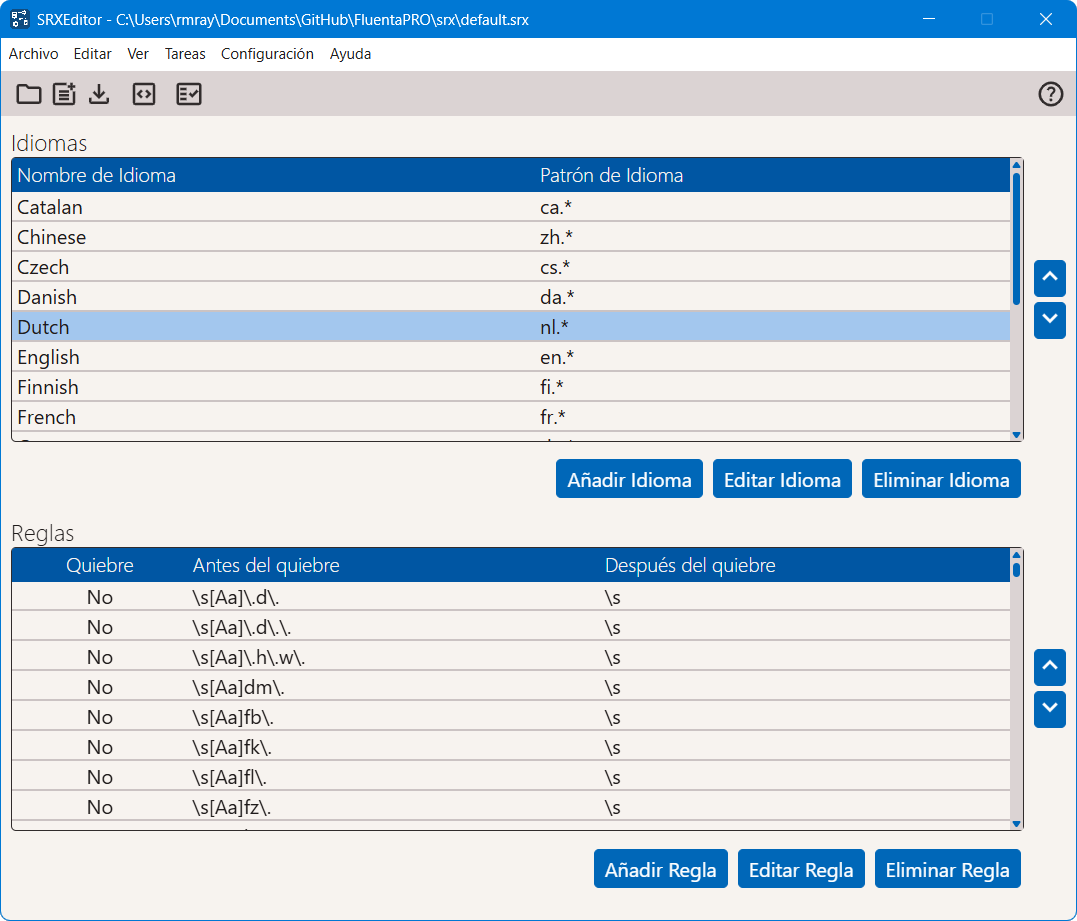This screenshot has width=1077, height=921.
Task: Click the new file icon
Action: click(65, 94)
